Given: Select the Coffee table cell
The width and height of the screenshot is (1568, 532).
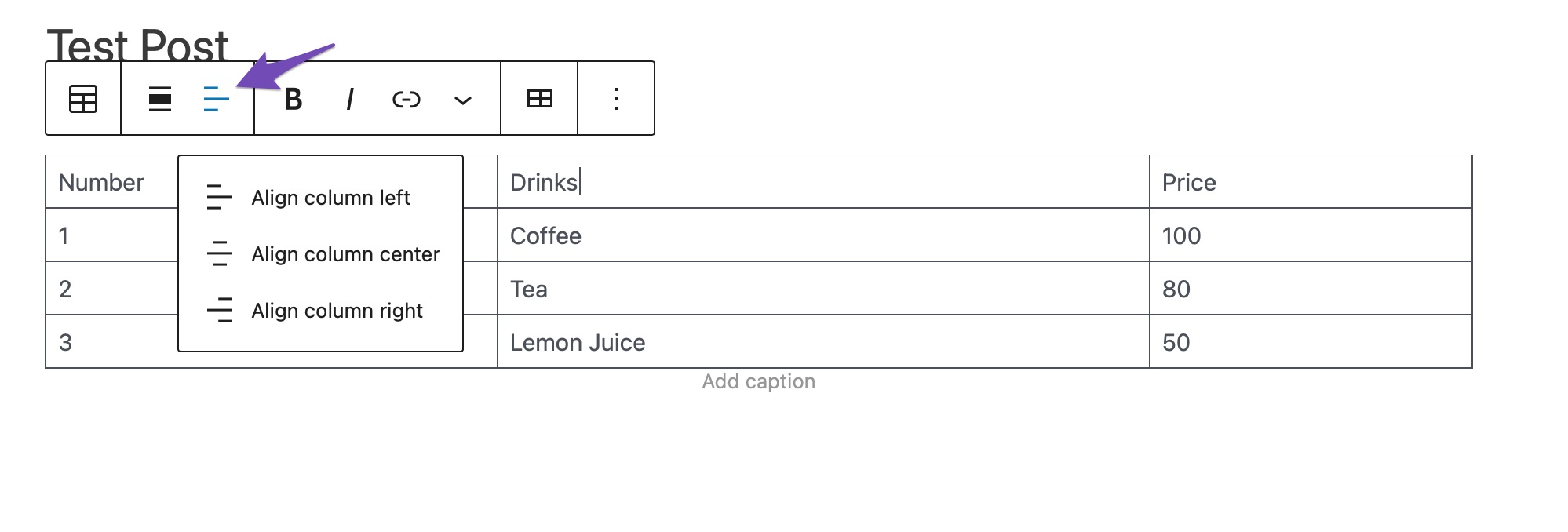Looking at the screenshot, I should (x=823, y=235).
